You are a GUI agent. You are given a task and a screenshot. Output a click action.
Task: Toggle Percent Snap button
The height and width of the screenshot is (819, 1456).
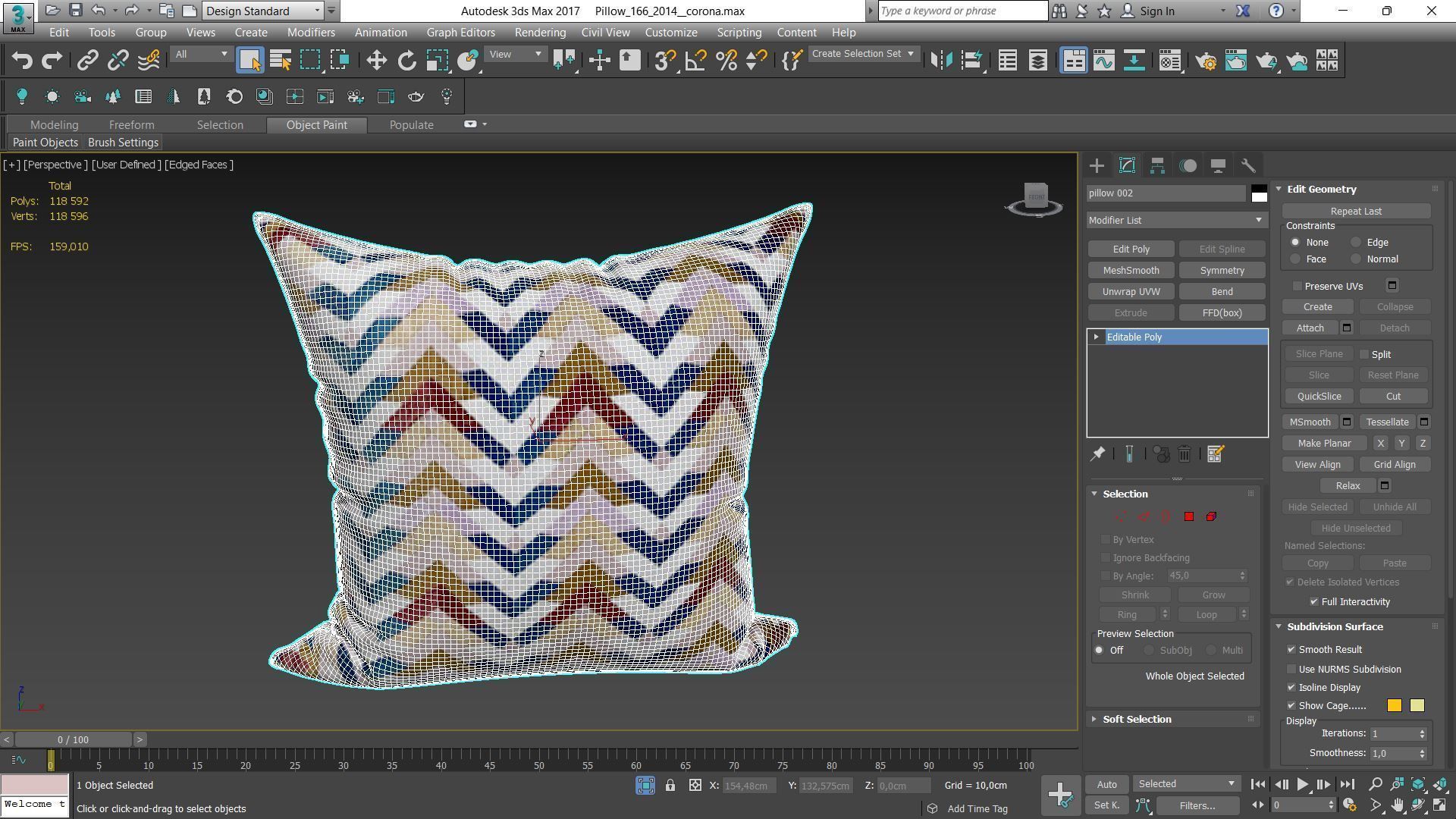(726, 61)
